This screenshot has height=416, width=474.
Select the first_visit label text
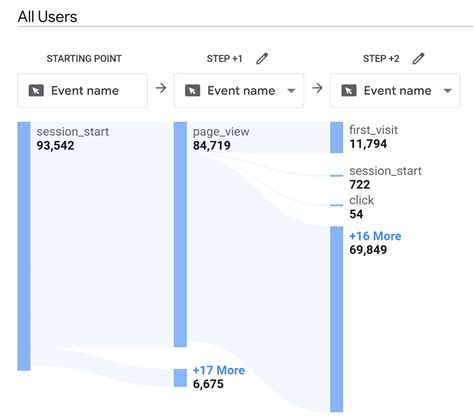point(373,130)
